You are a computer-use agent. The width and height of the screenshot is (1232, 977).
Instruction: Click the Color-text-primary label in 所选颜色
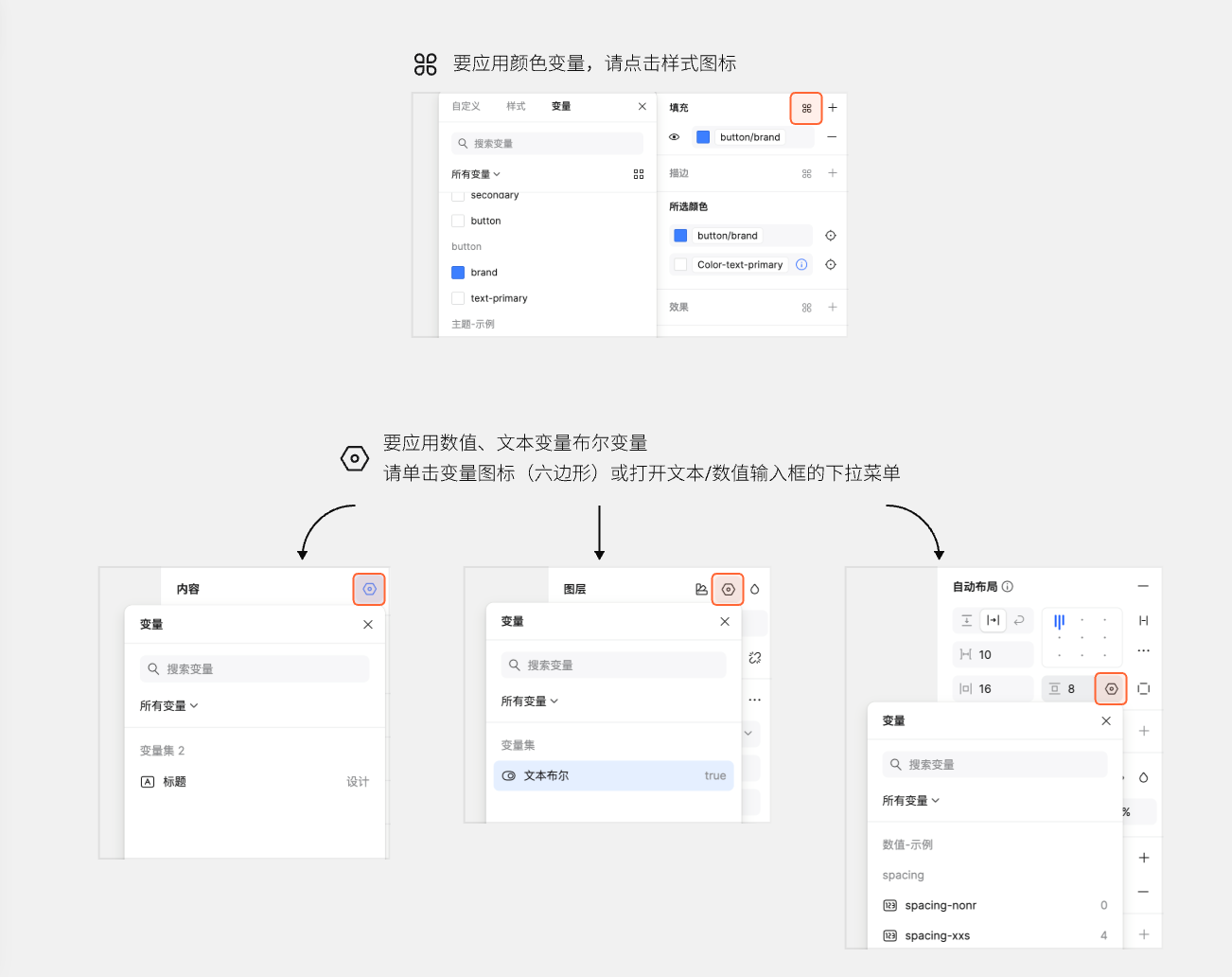point(740,265)
